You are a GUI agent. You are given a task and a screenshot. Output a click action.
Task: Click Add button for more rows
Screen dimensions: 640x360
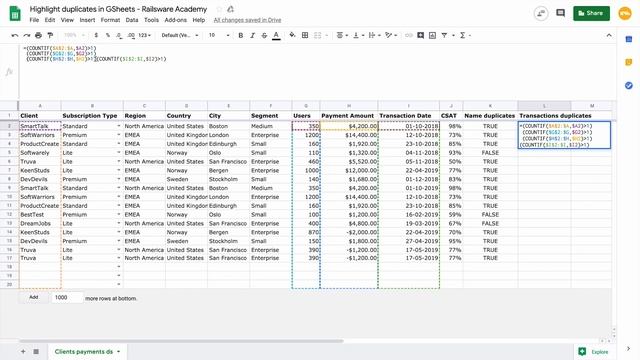(33, 298)
